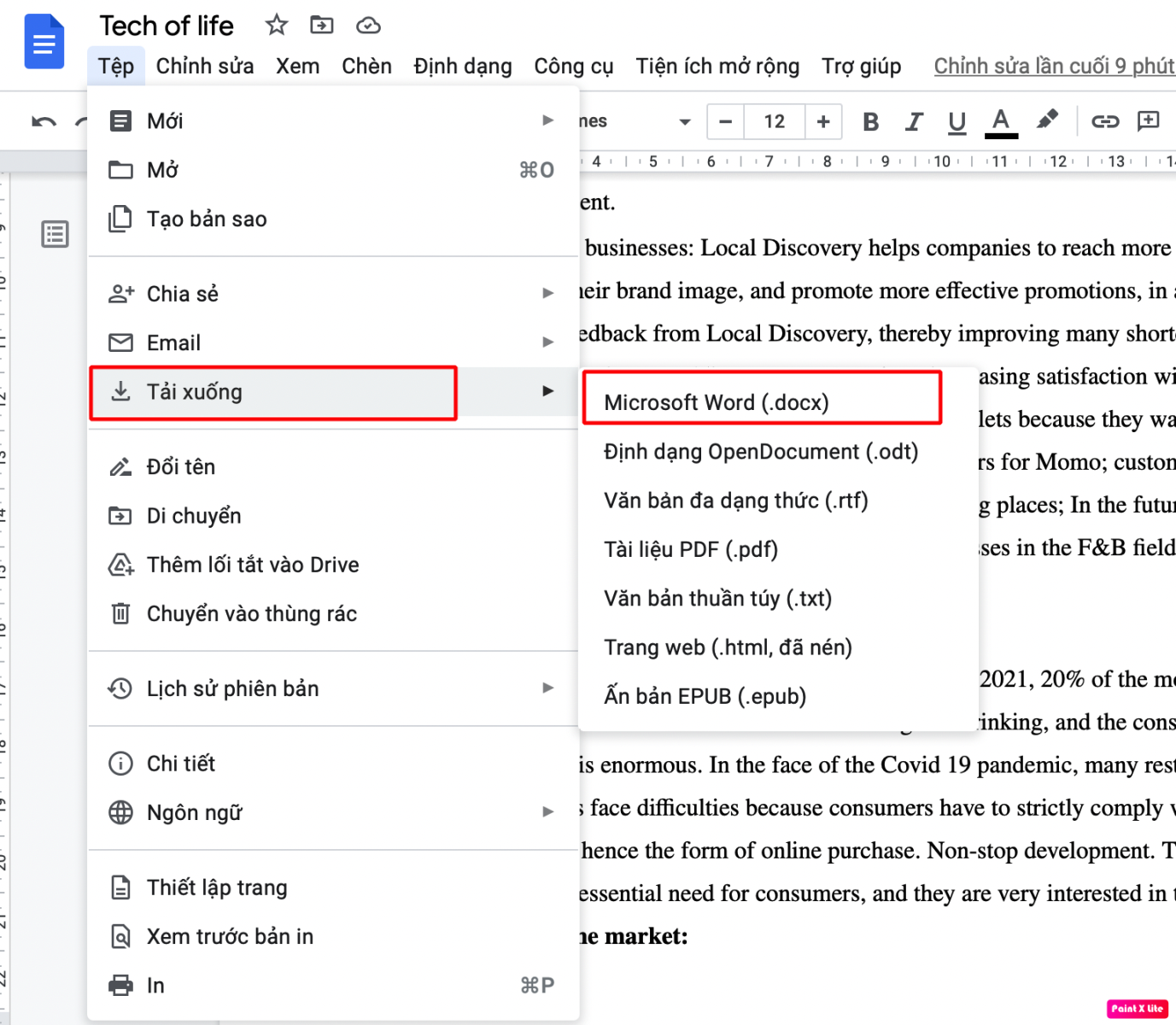Click the Google Docs home icon
The image size is (1176, 1025).
coord(44,42)
